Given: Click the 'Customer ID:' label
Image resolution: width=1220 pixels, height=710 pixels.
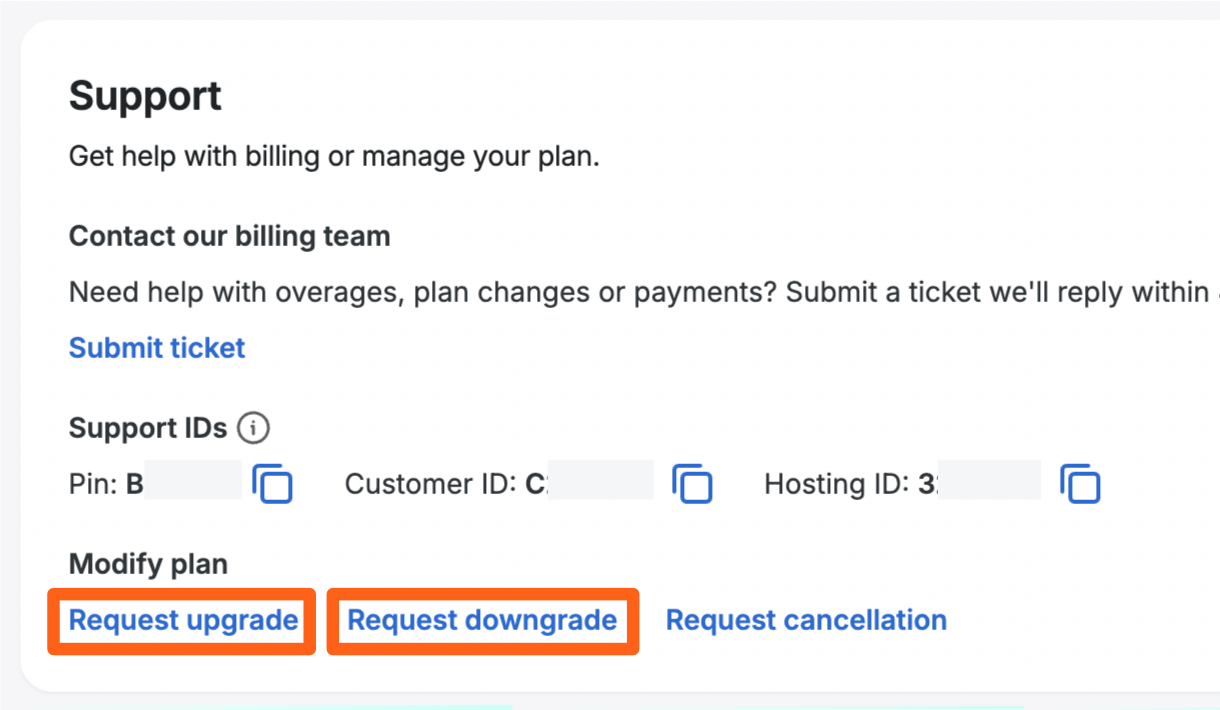Looking at the screenshot, I should pos(430,485).
